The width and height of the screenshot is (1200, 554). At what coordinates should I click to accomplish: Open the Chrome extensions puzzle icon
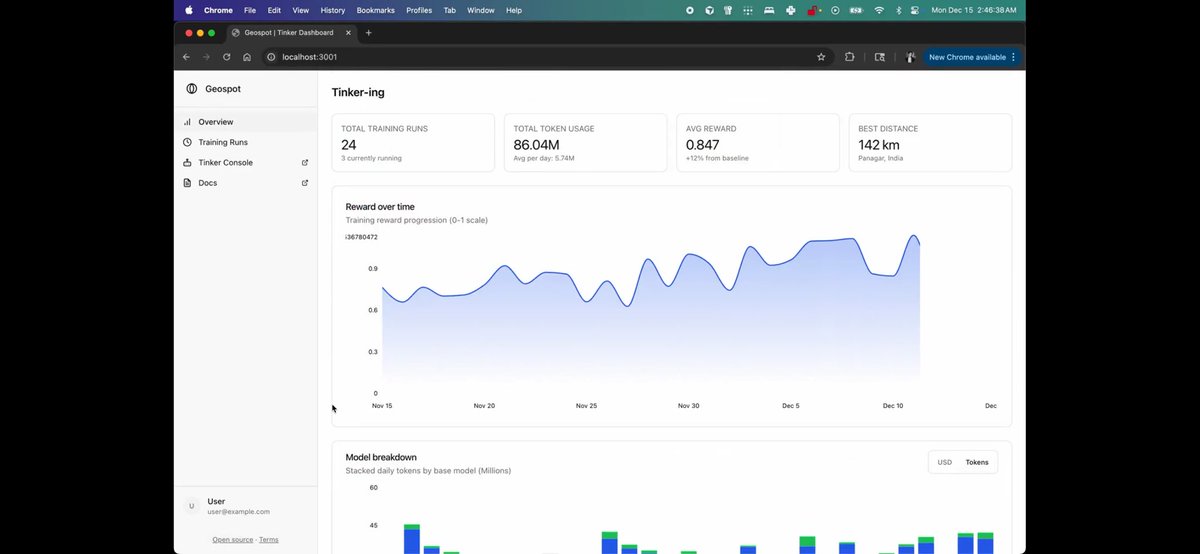(850, 57)
